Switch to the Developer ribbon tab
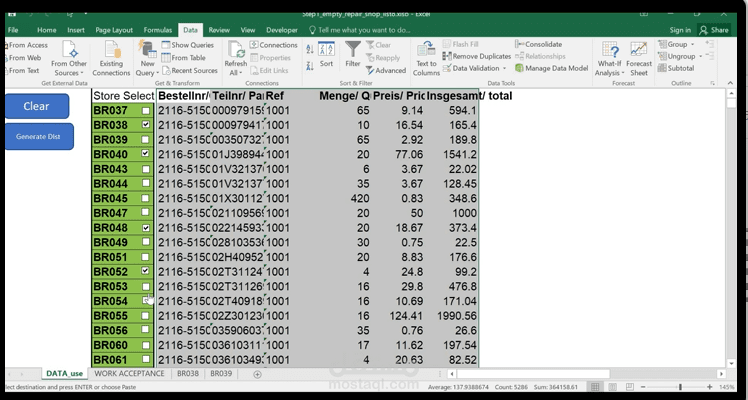 [282, 30]
